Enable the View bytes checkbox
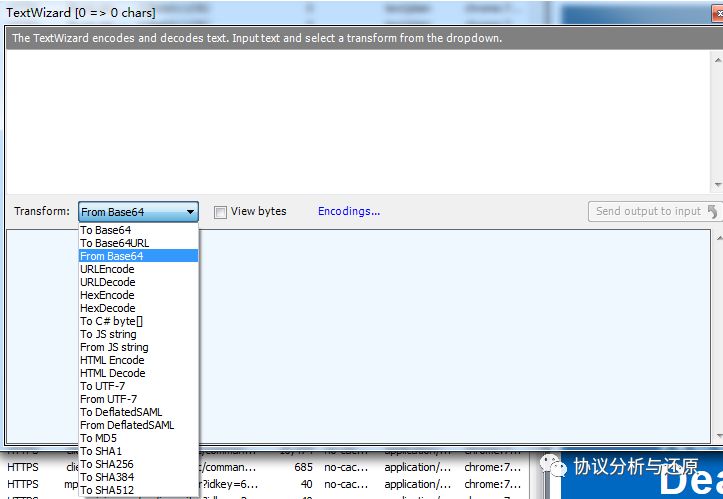 (220, 212)
